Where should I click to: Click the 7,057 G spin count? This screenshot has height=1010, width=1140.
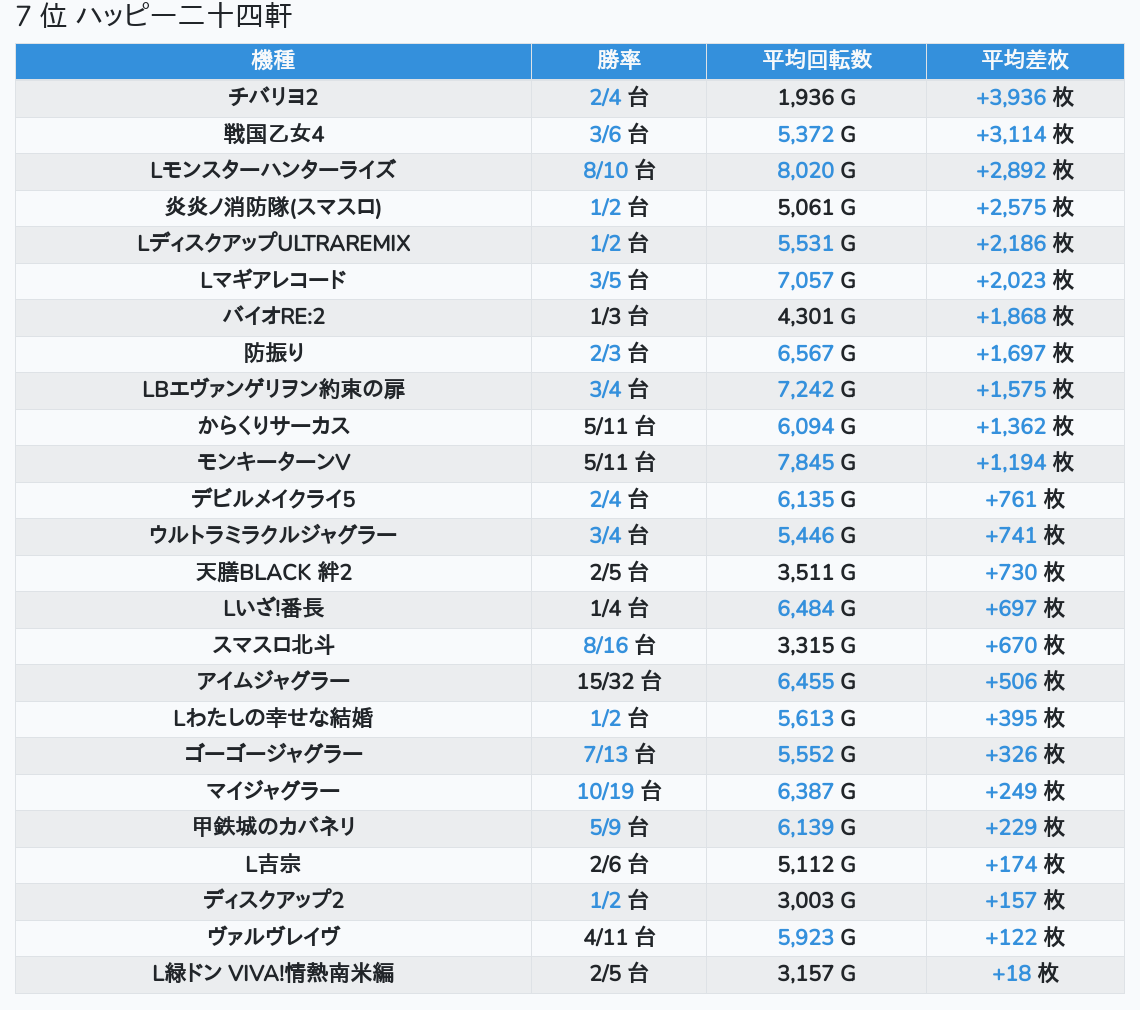pyautogui.click(x=816, y=281)
